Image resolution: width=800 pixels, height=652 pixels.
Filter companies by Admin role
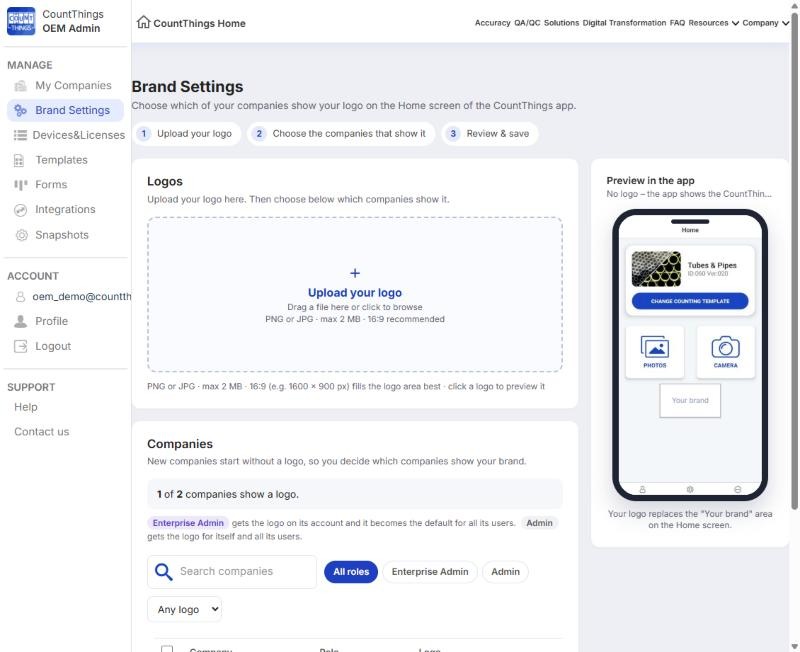(505, 572)
